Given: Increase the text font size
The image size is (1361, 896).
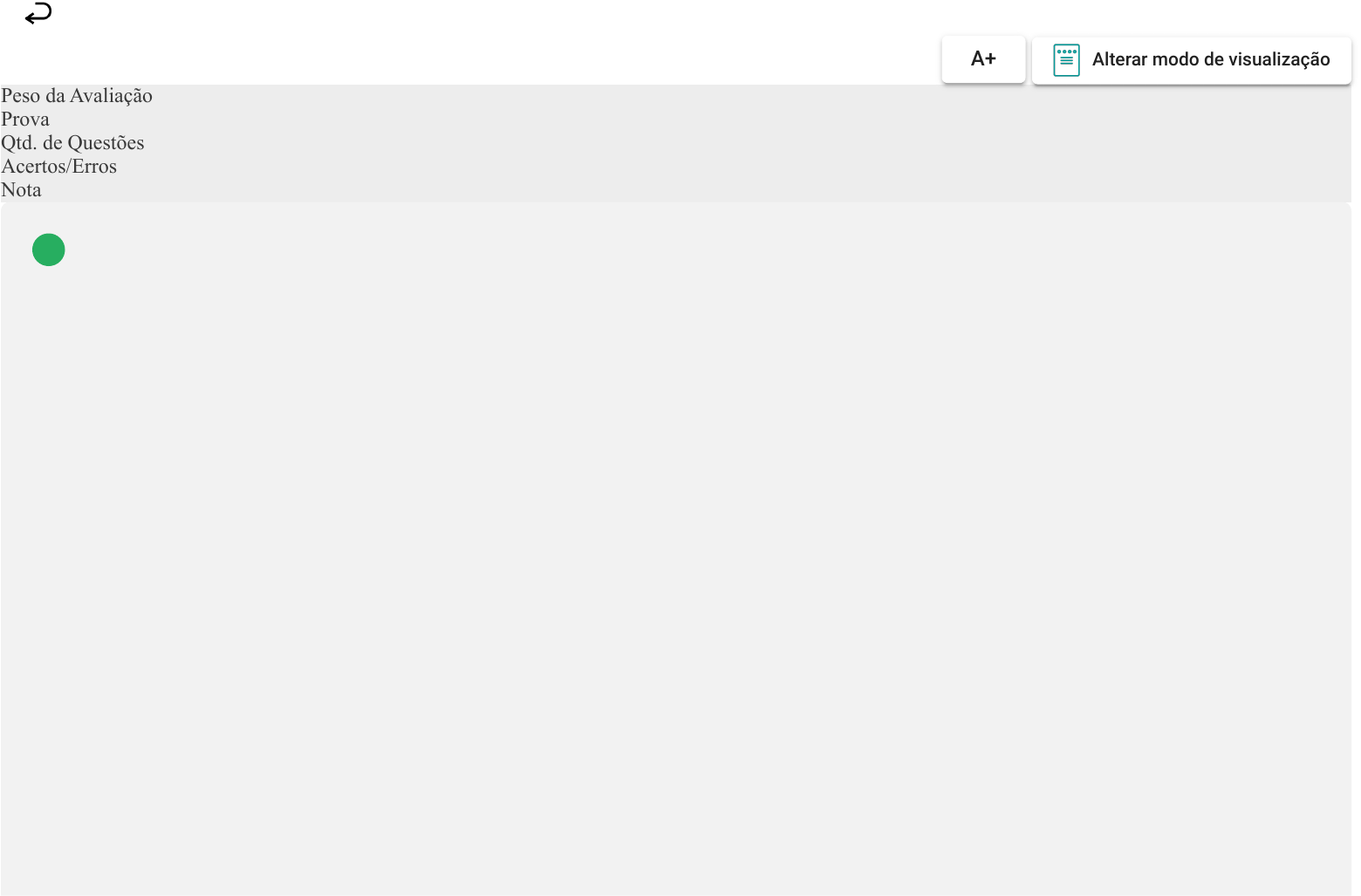Looking at the screenshot, I should (983, 59).
